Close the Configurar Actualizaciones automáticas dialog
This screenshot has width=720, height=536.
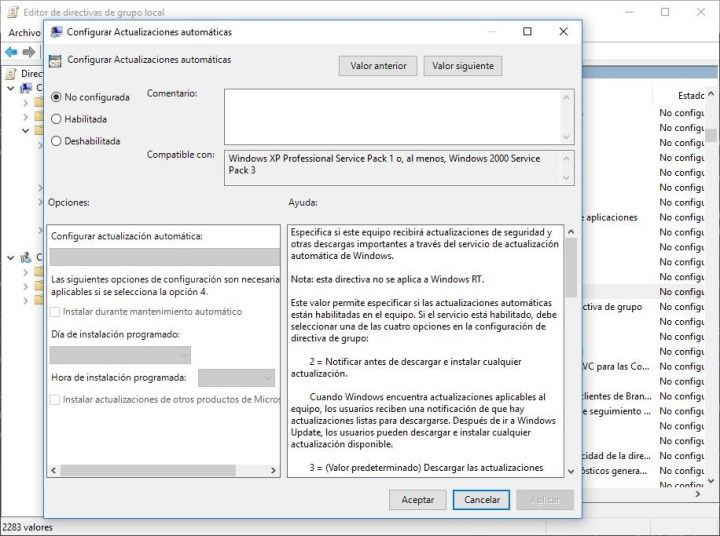point(564,31)
